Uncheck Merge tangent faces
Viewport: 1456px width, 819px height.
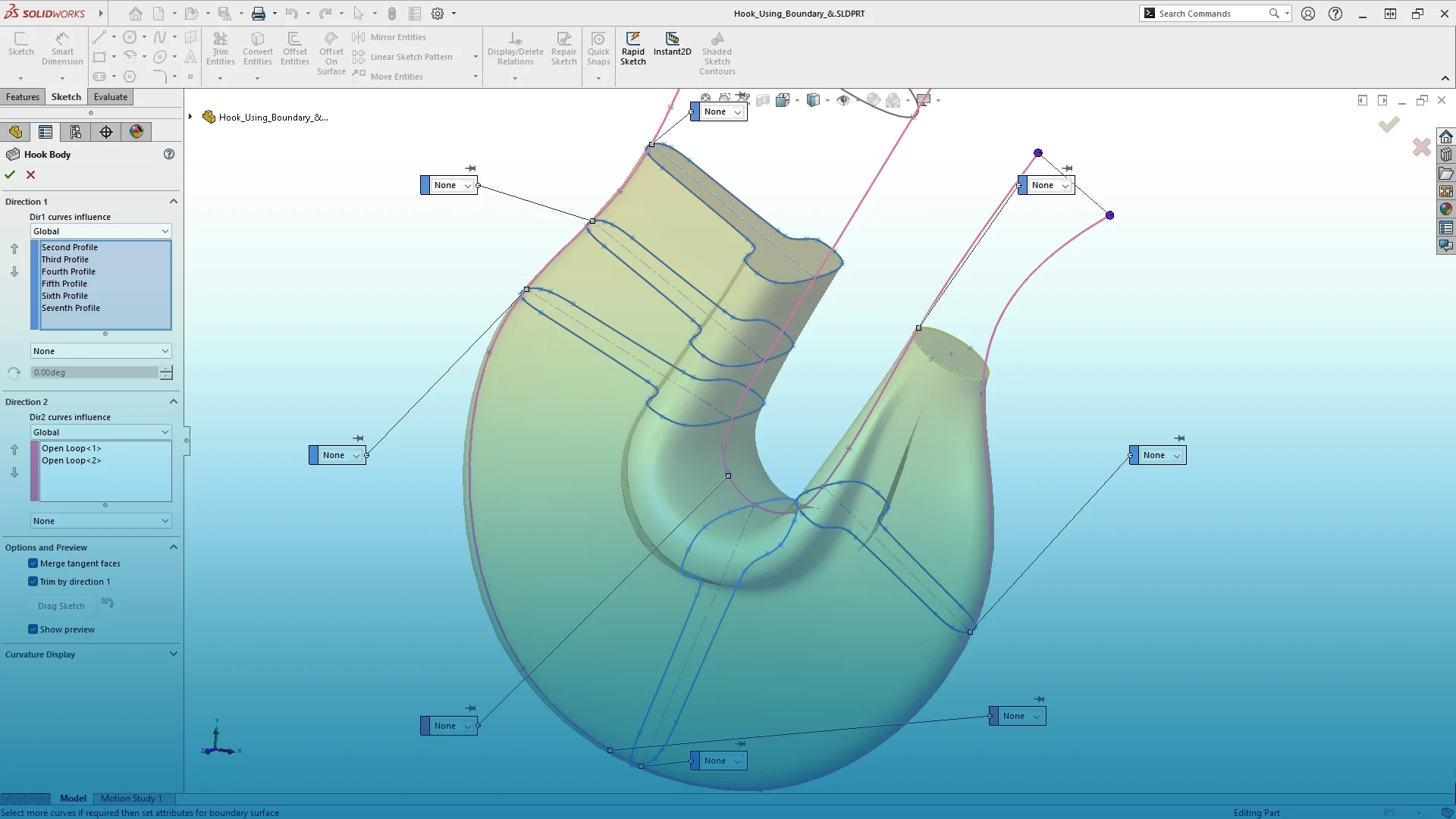pos(33,563)
